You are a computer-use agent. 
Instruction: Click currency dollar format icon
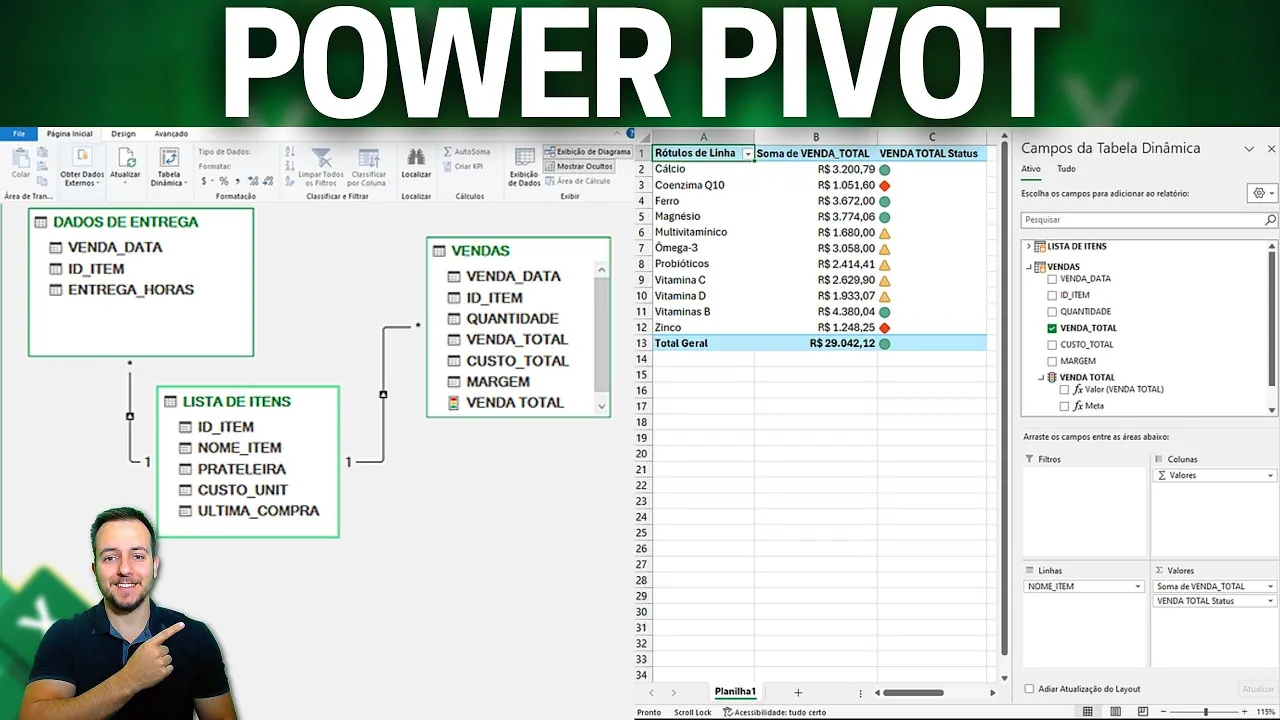coord(204,181)
